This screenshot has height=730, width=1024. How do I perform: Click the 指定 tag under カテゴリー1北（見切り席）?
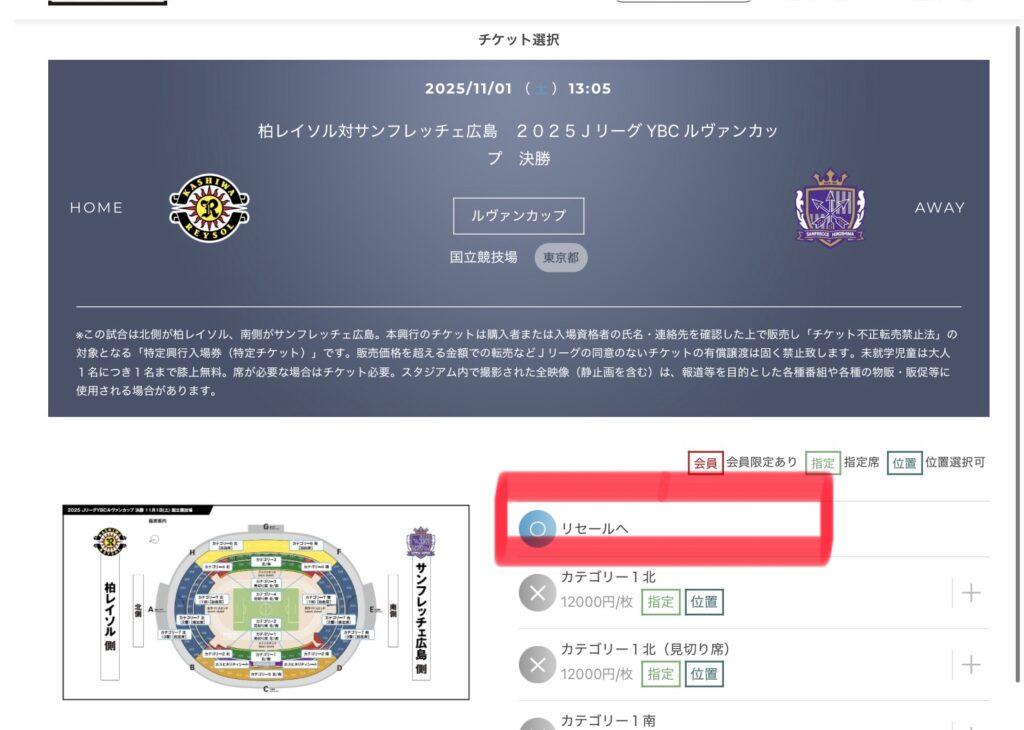point(660,674)
